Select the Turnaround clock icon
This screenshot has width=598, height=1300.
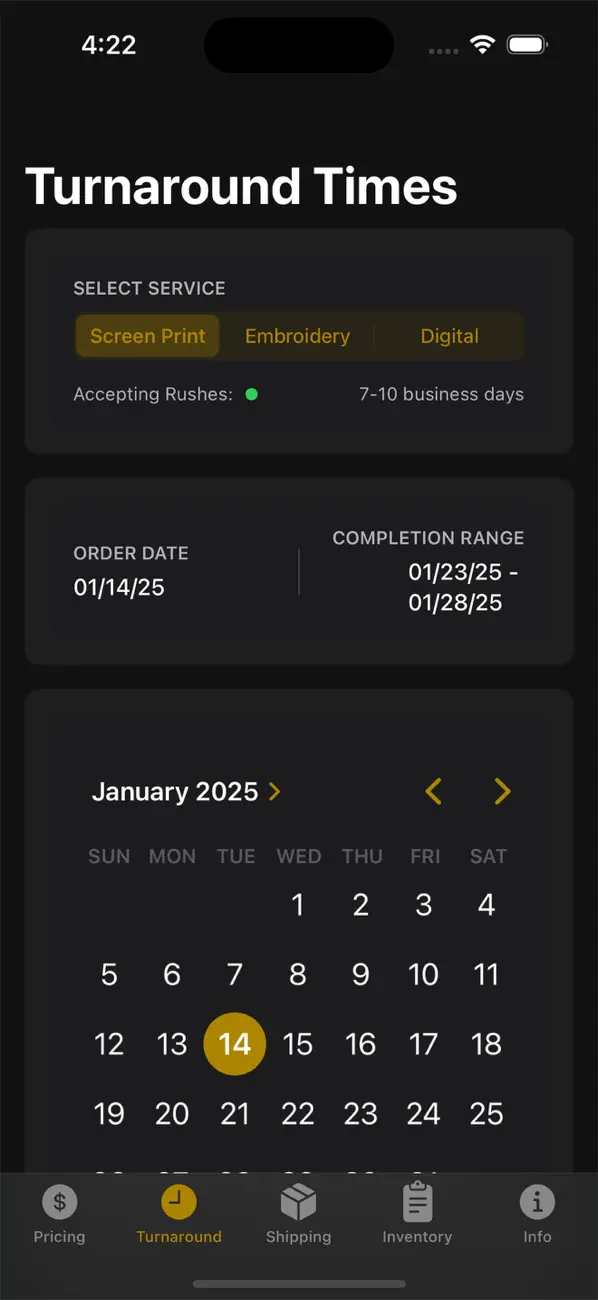pos(179,1202)
